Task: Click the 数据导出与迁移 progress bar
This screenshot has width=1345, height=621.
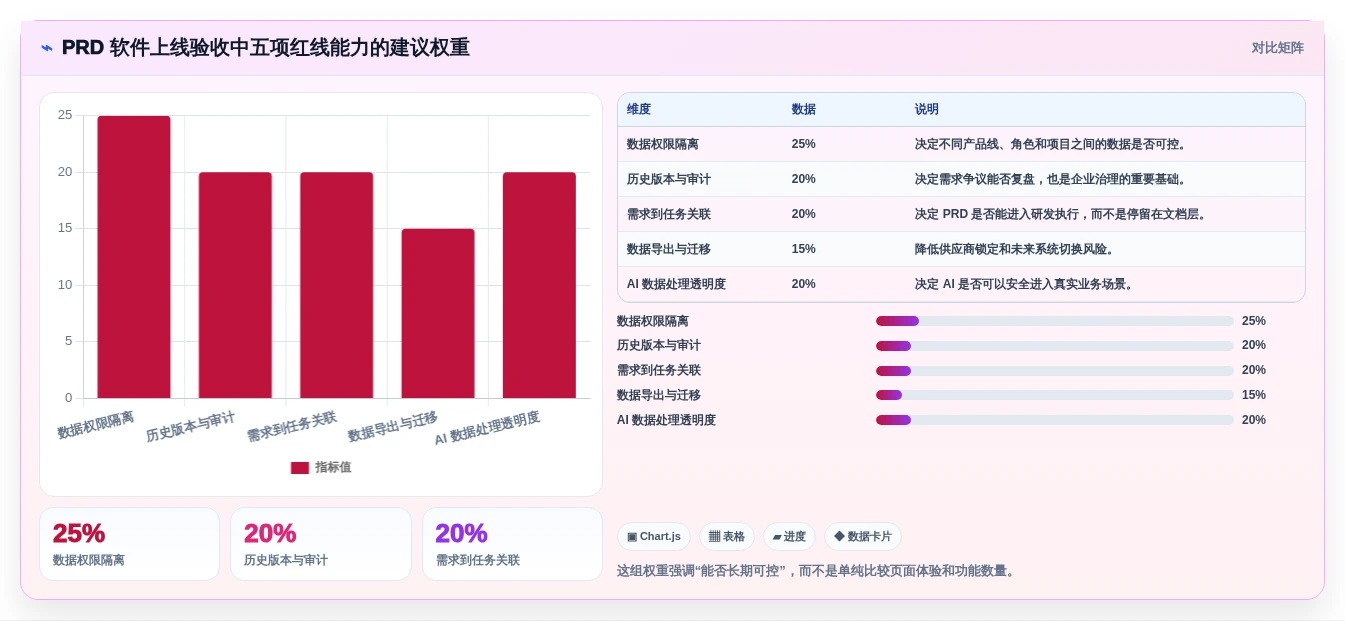Action: pyautogui.click(x=1054, y=395)
